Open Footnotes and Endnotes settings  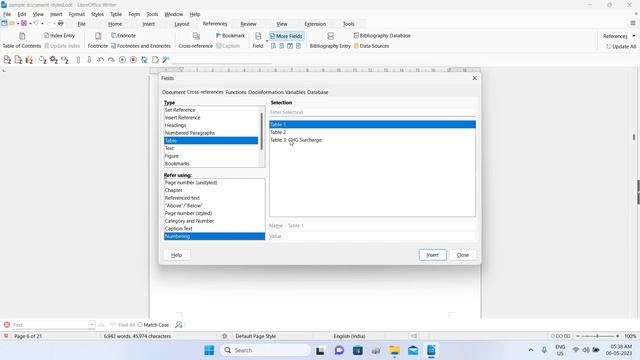(x=141, y=46)
